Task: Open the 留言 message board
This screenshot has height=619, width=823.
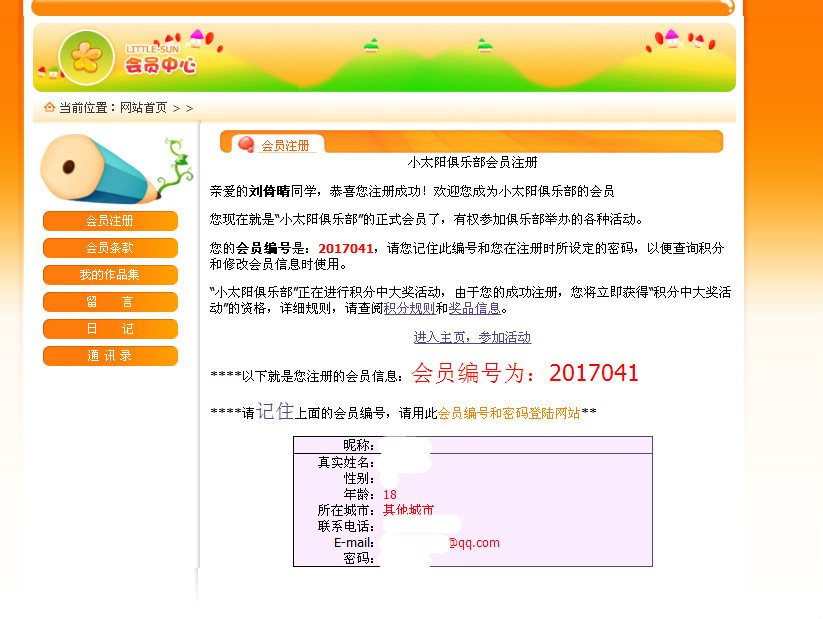Action: pos(110,301)
